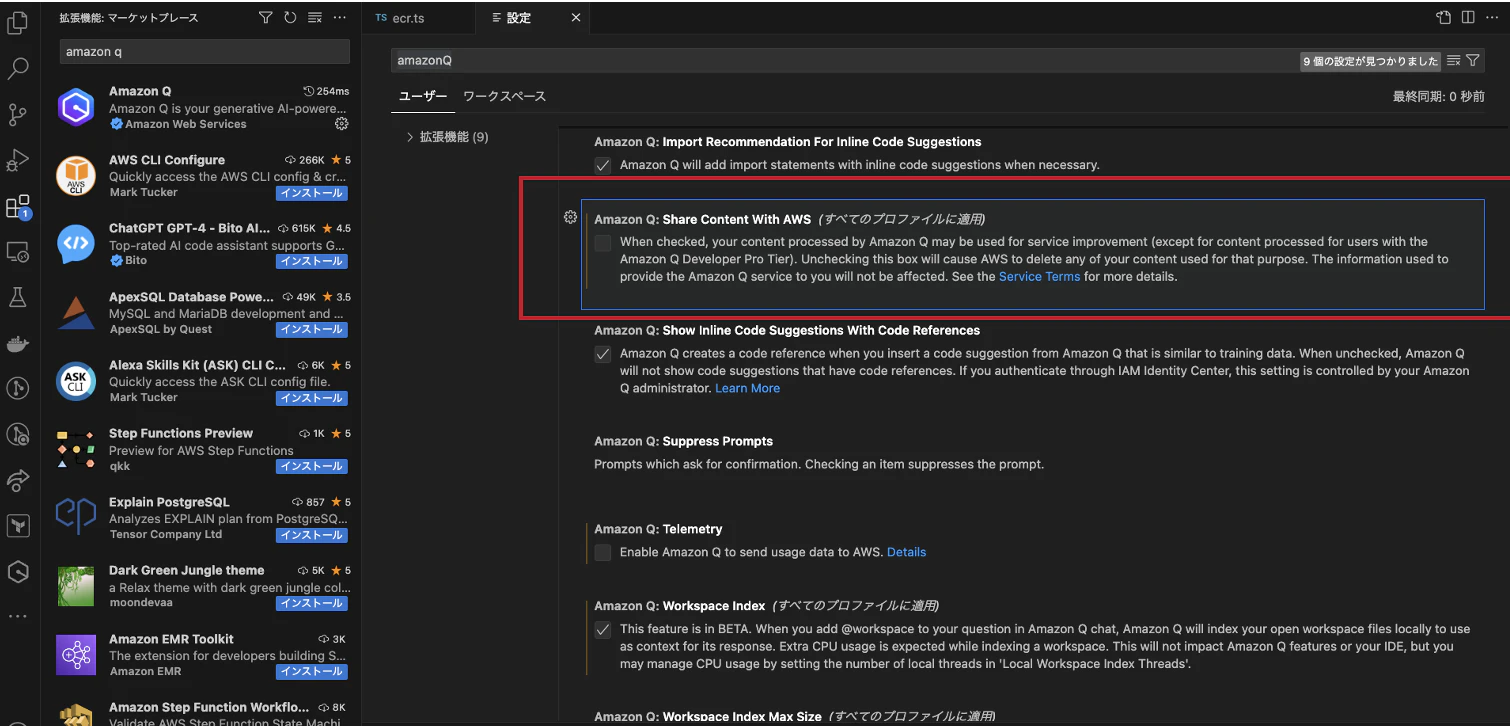1510x726 pixels.
Task: Open the Remote Explorer view
Action: 18,251
